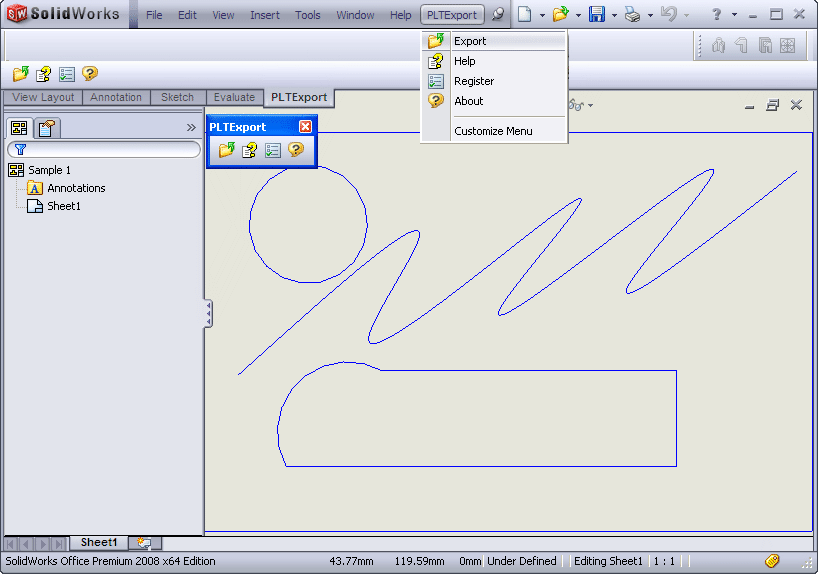Switch to the Sketch tab
The width and height of the screenshot is (818, 574).
[177, 98]
